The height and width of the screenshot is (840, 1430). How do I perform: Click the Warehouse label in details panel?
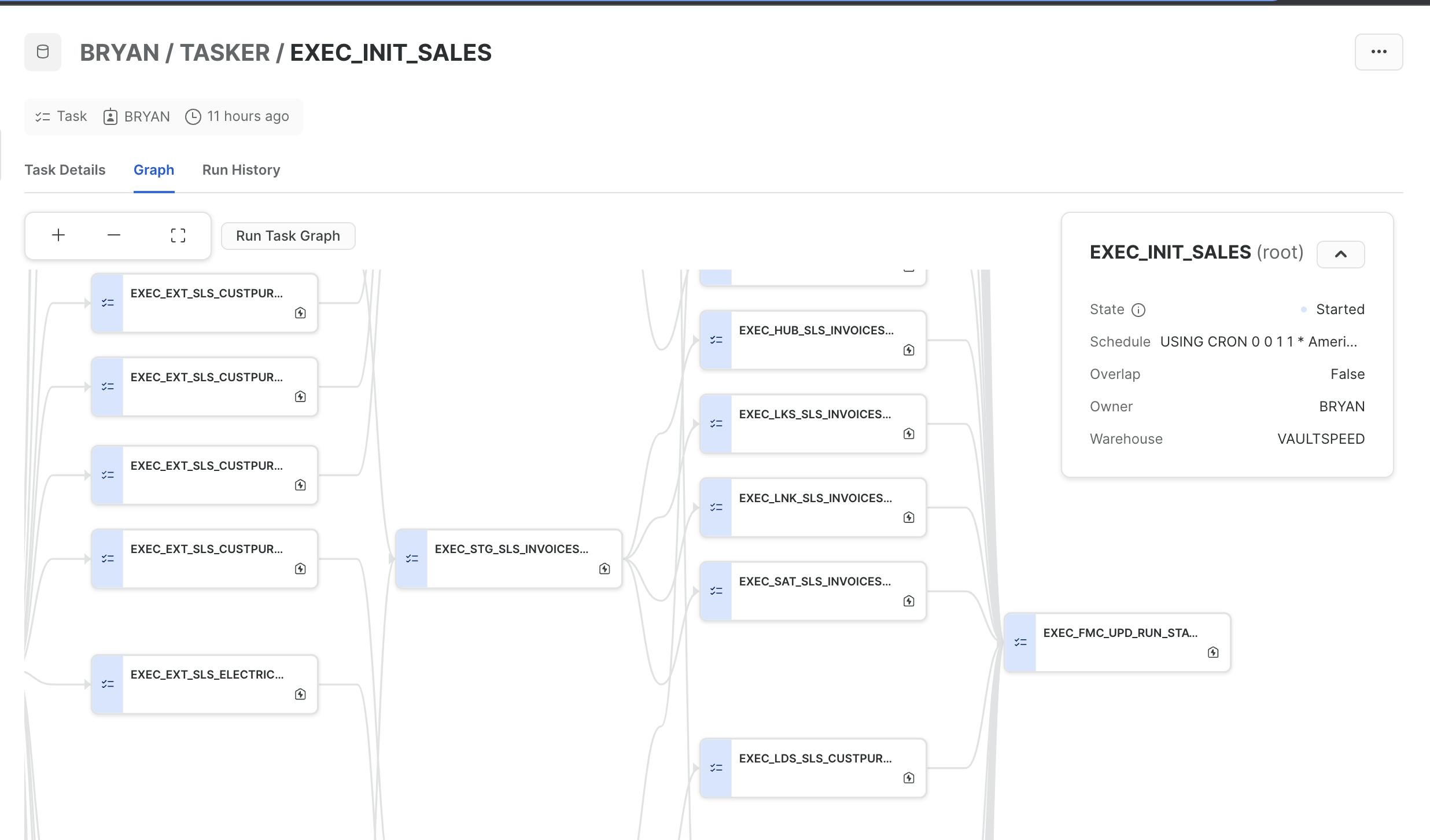pyautogui.click(x=1126, y=439)
